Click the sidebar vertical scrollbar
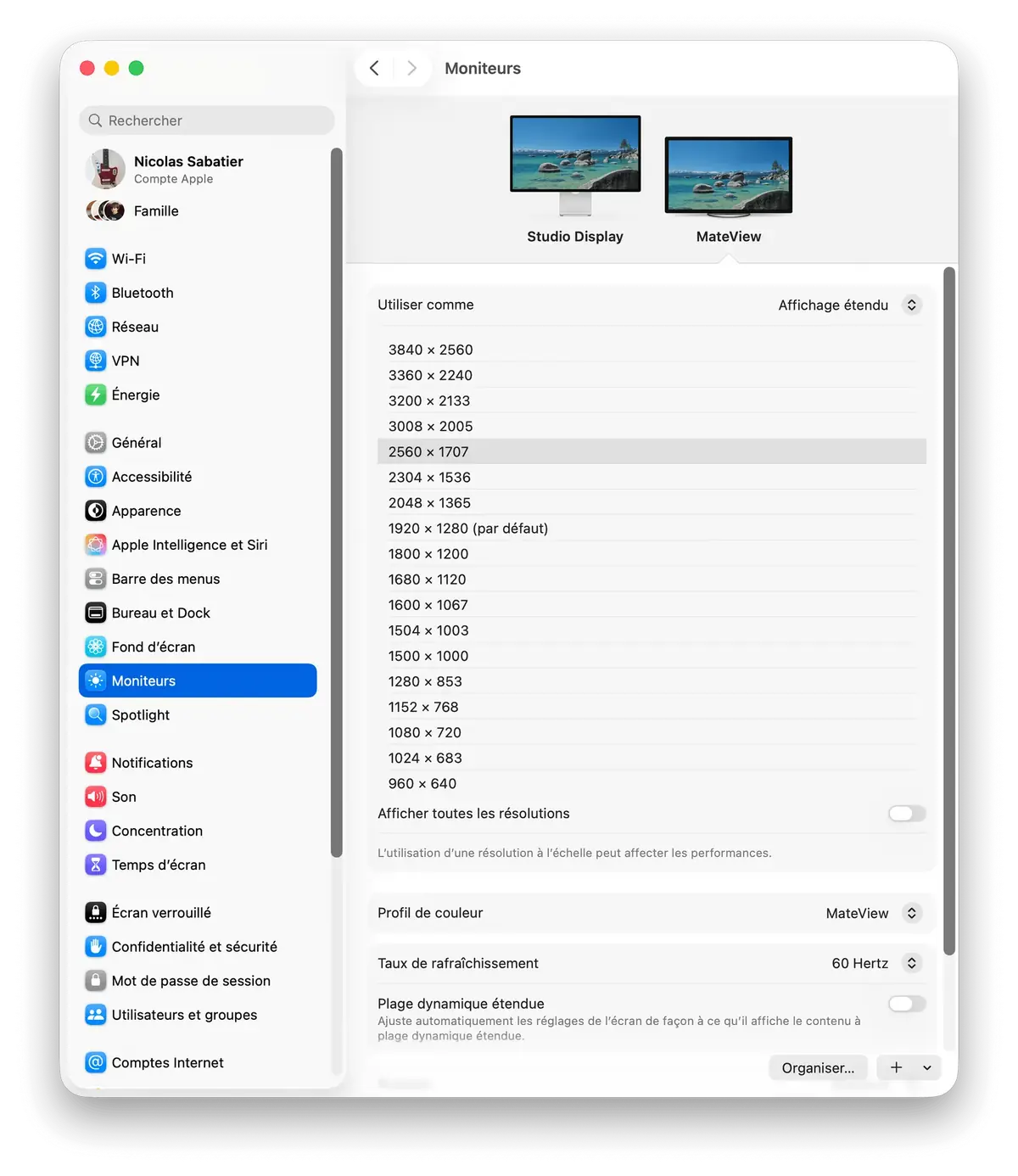Screen dimensions: 1018x1176 [337, 502]
